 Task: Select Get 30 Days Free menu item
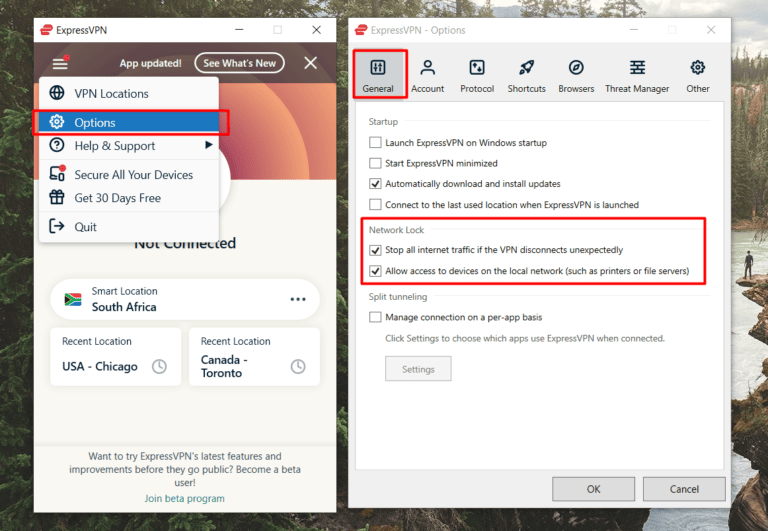coord(128,198)
